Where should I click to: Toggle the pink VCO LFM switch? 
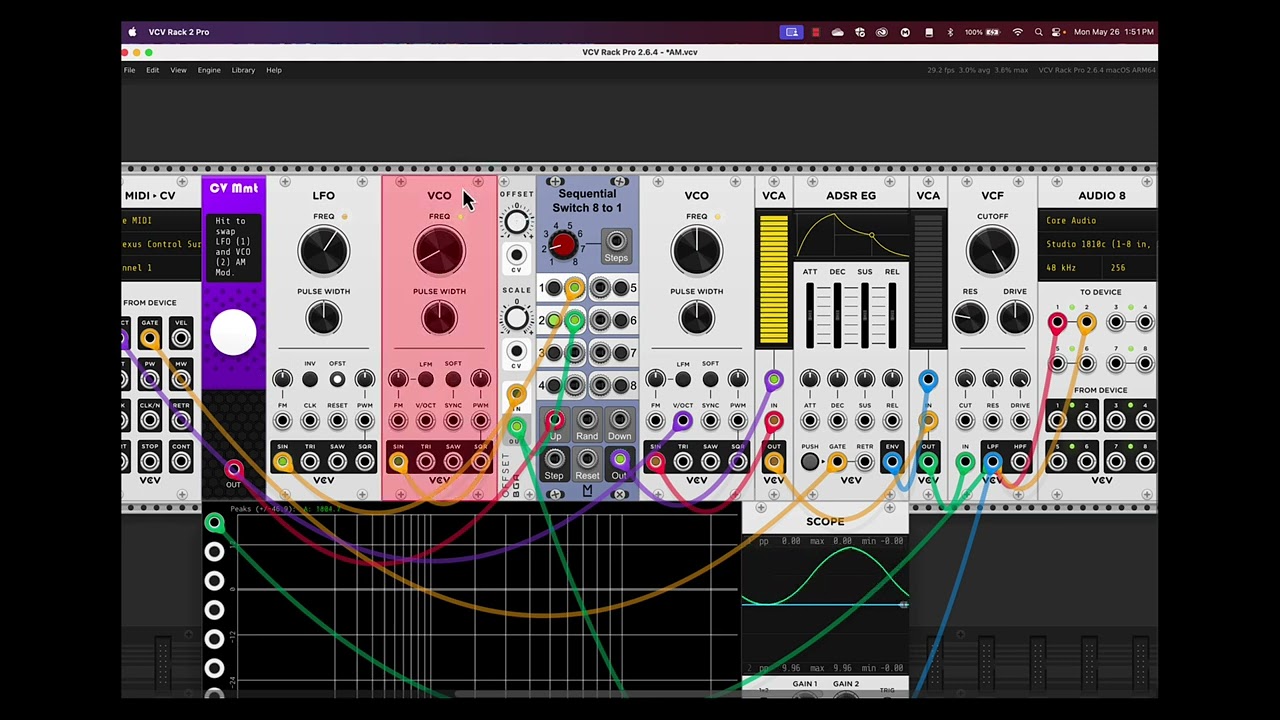tap(426, 379)
